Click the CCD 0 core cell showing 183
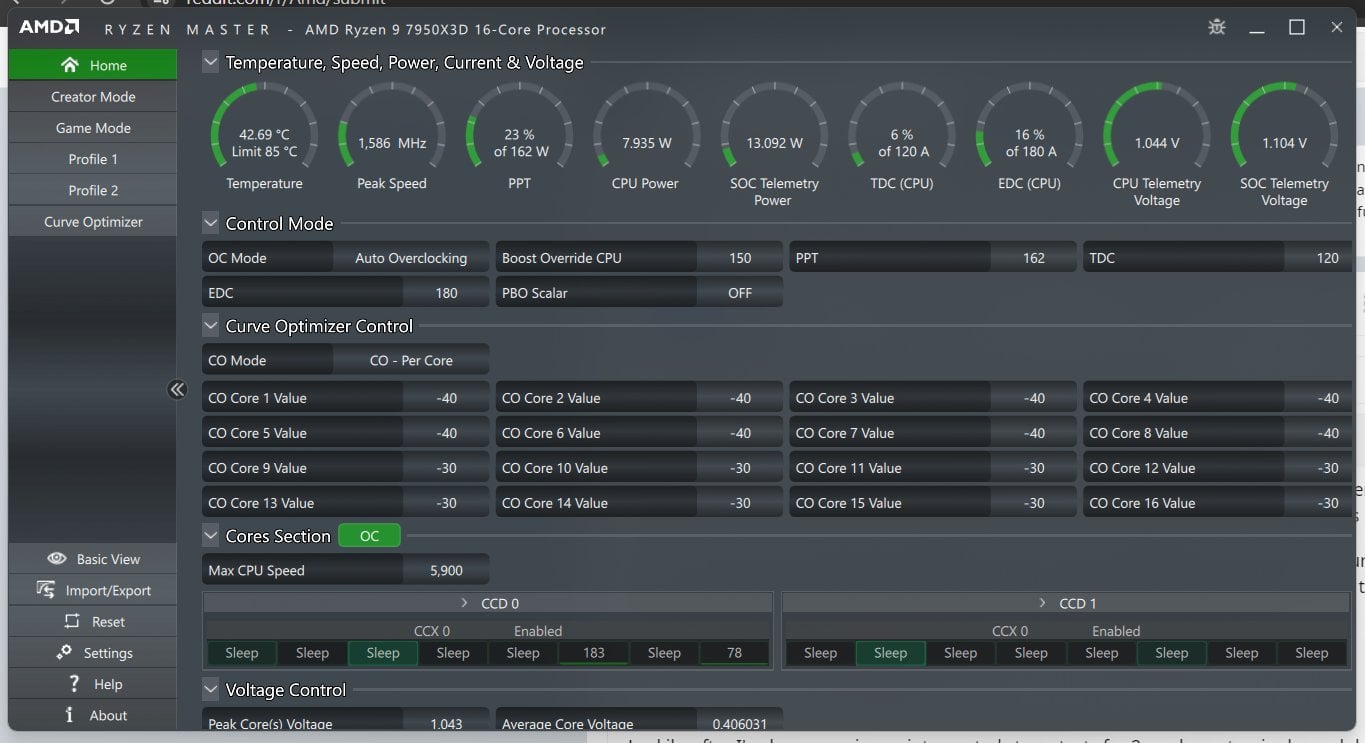1365x743 pixels. click(x=594, y=653)
